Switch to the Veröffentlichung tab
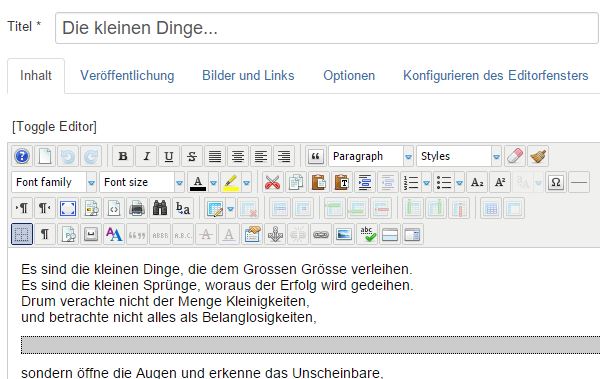The image size is (600, 379). 127,75
